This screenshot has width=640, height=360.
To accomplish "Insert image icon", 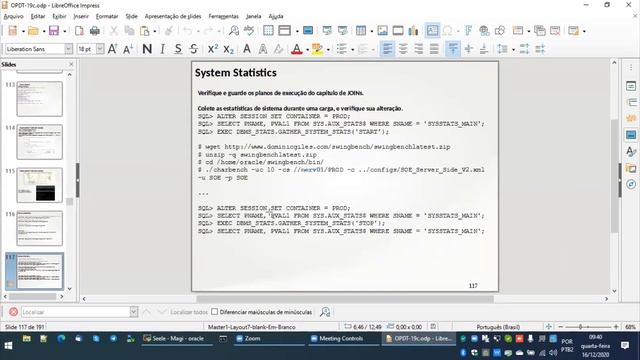I will (382, 31).
